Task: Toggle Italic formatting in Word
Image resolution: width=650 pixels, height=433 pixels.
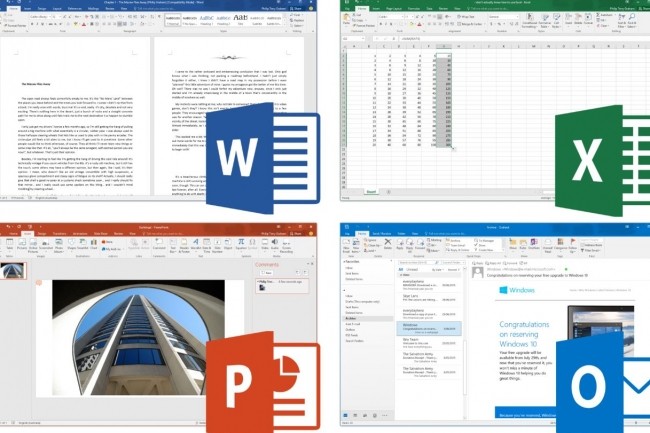Action: [x=37, y=24]
